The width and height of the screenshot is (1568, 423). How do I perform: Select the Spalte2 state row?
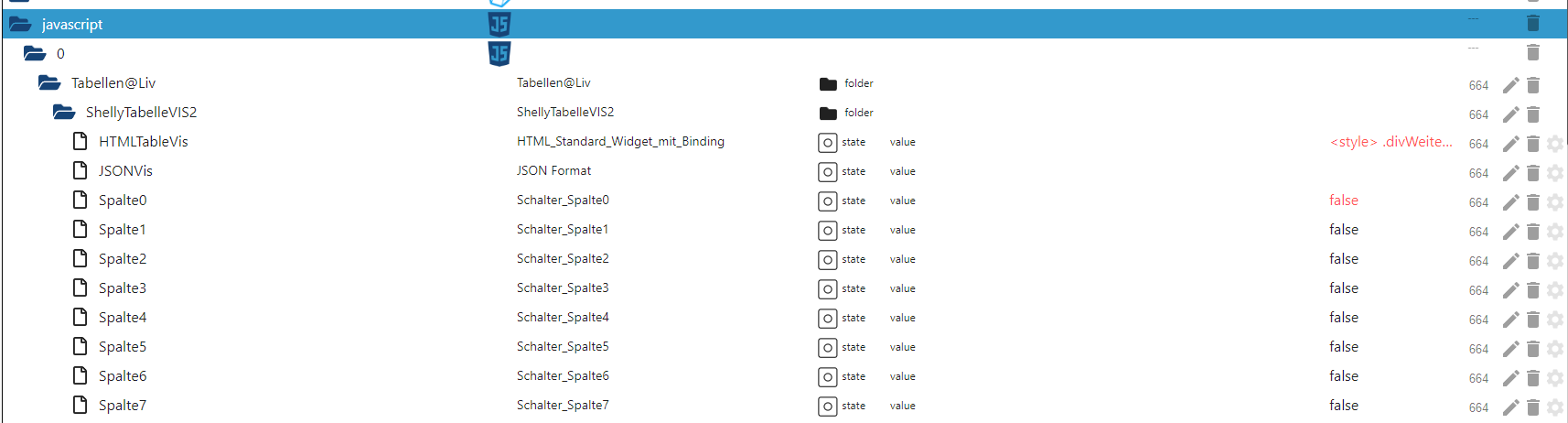point(123,259)
